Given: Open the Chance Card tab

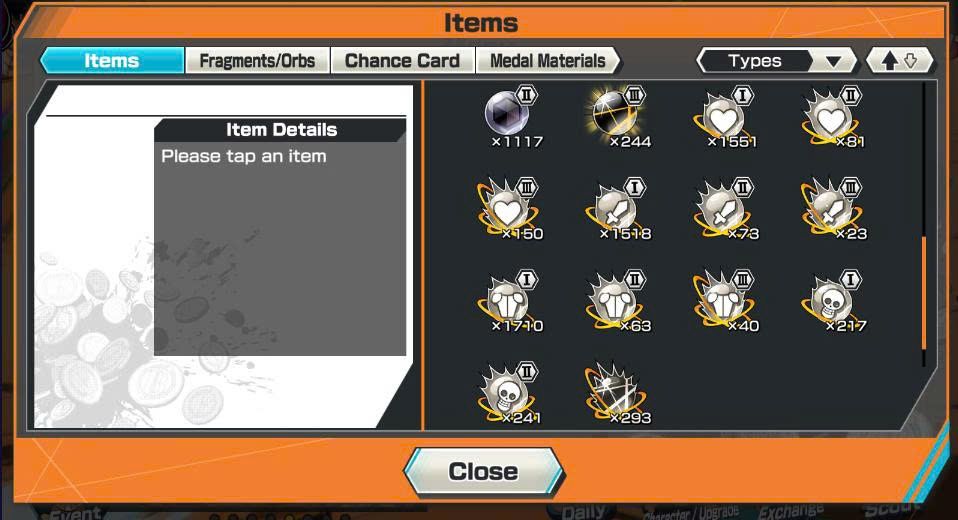Looking at the screenshot, I should click(402, 60).
